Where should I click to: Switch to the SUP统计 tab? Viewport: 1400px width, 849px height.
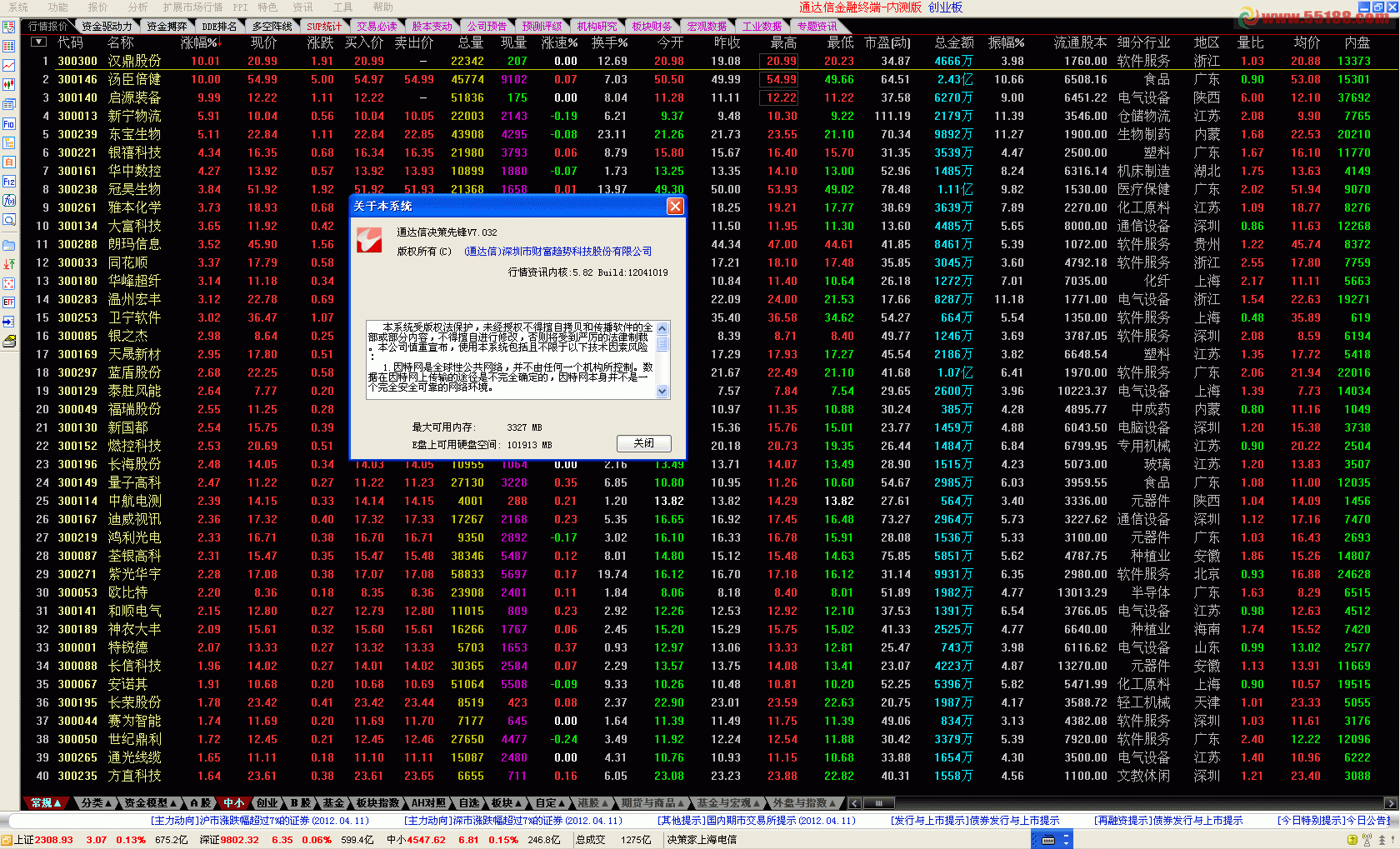coord(323,27)
